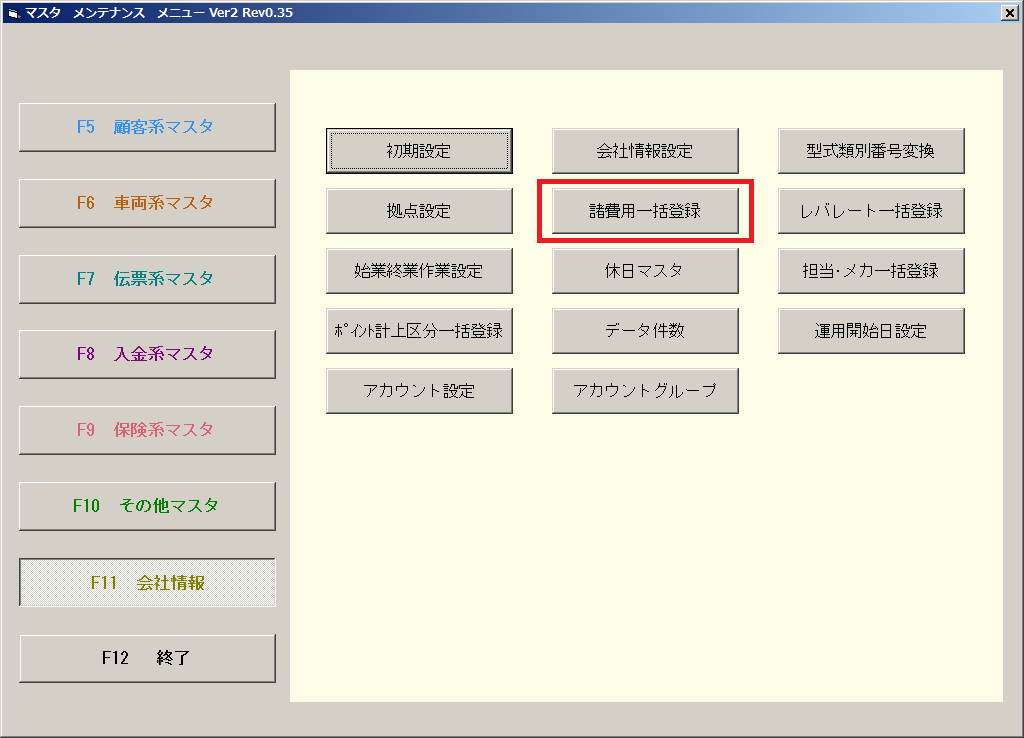Image resolution: width=1024 pixels, height=738 pixels.
Task: Open ポイント計上区分一括登録
Action: pyautogui.click(x=419, y=331)
